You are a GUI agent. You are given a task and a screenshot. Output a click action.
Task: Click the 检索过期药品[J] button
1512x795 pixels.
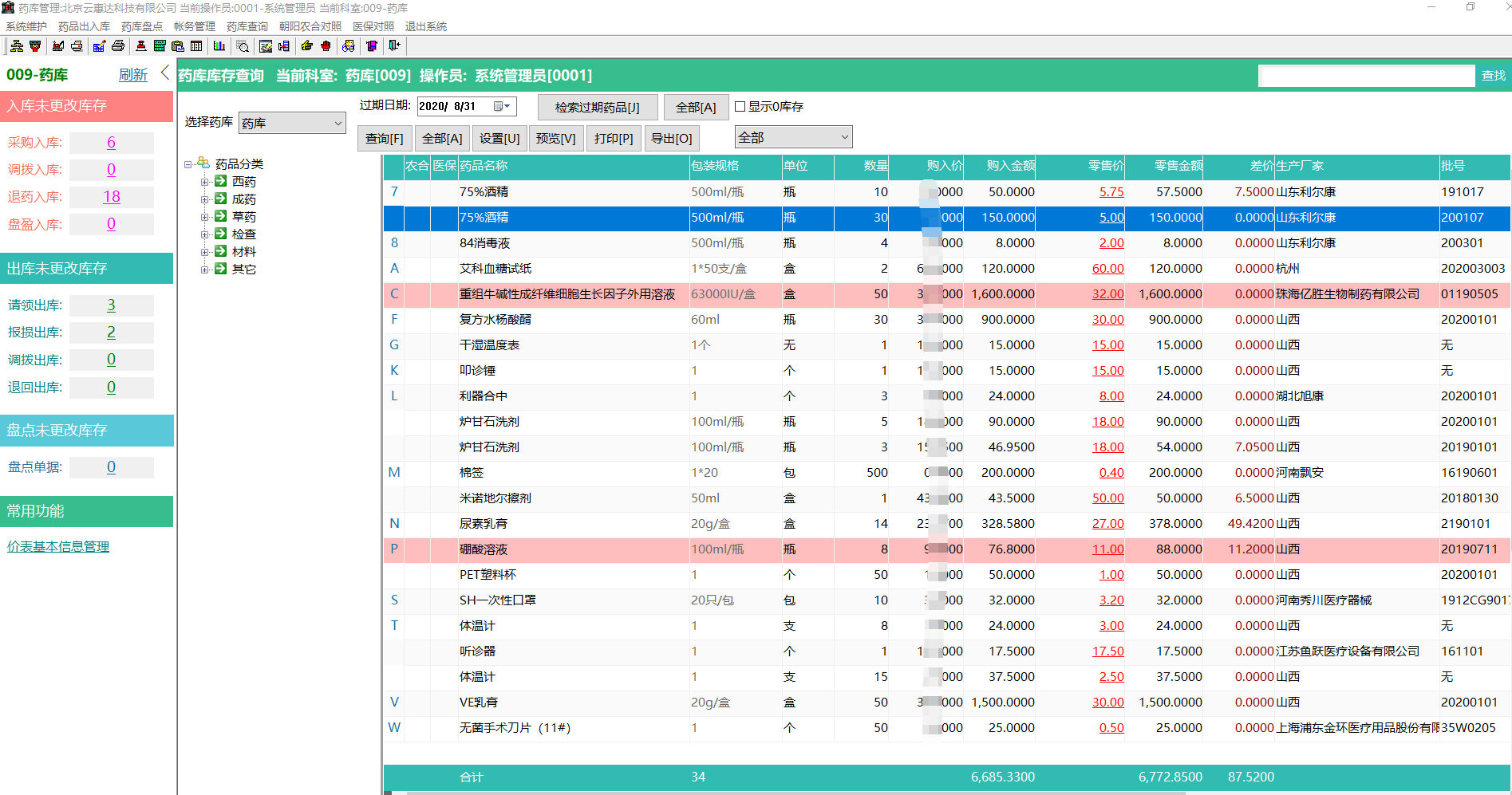597,108
